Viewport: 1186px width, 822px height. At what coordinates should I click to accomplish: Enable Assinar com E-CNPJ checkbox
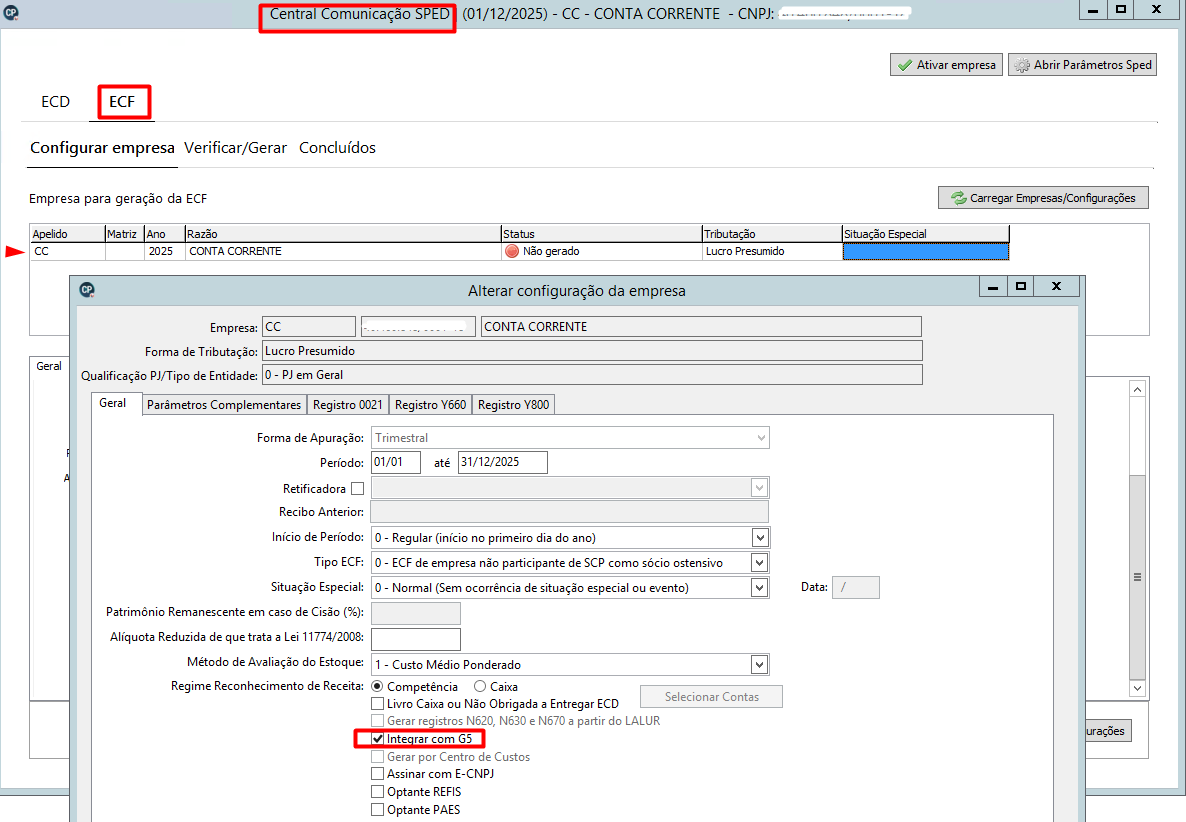point(377,774)
